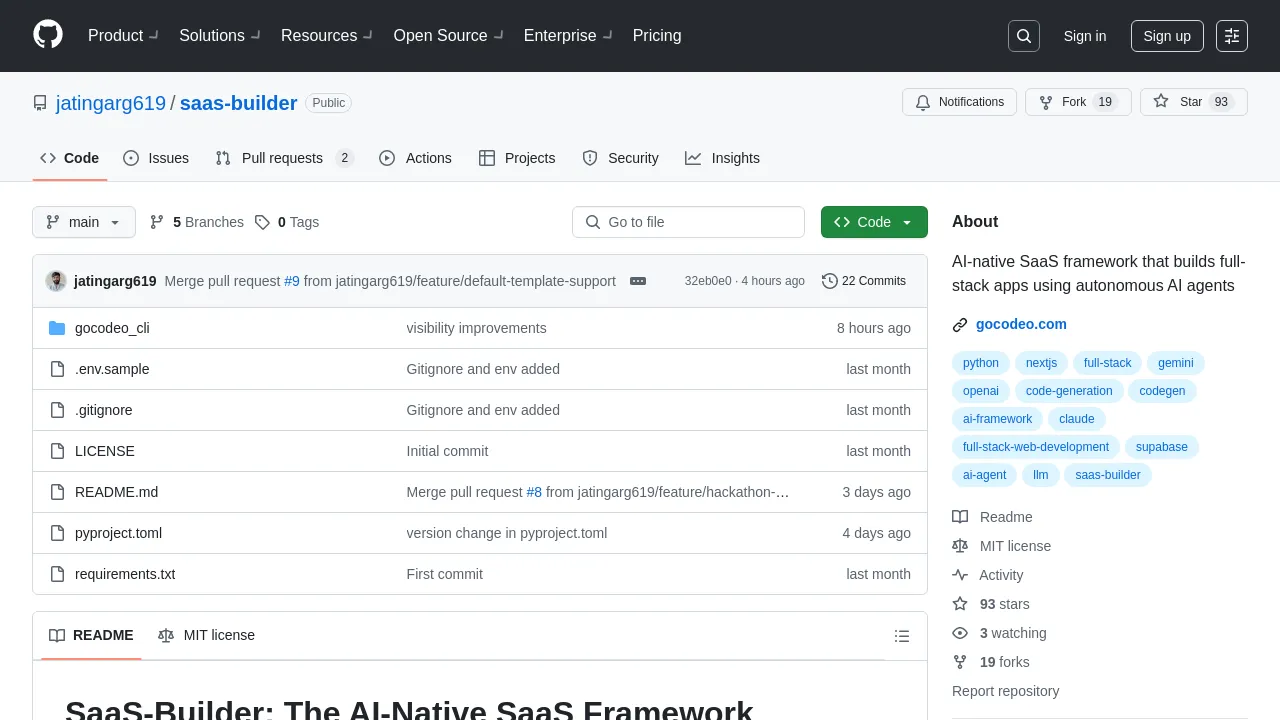Open the README outline icon

click(x=902, y=636)
